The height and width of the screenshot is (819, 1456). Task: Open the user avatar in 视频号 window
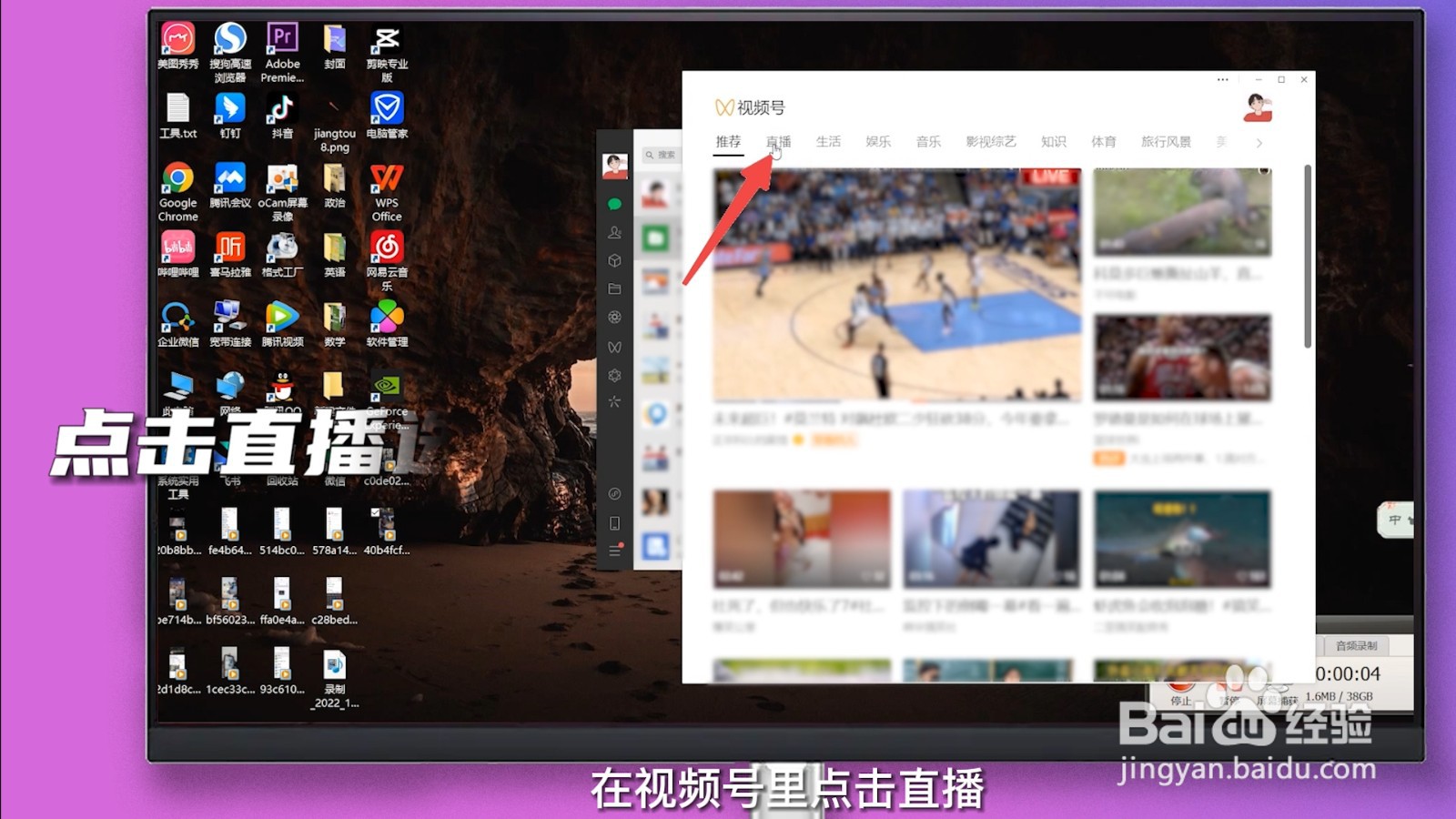click(1258, 108)
